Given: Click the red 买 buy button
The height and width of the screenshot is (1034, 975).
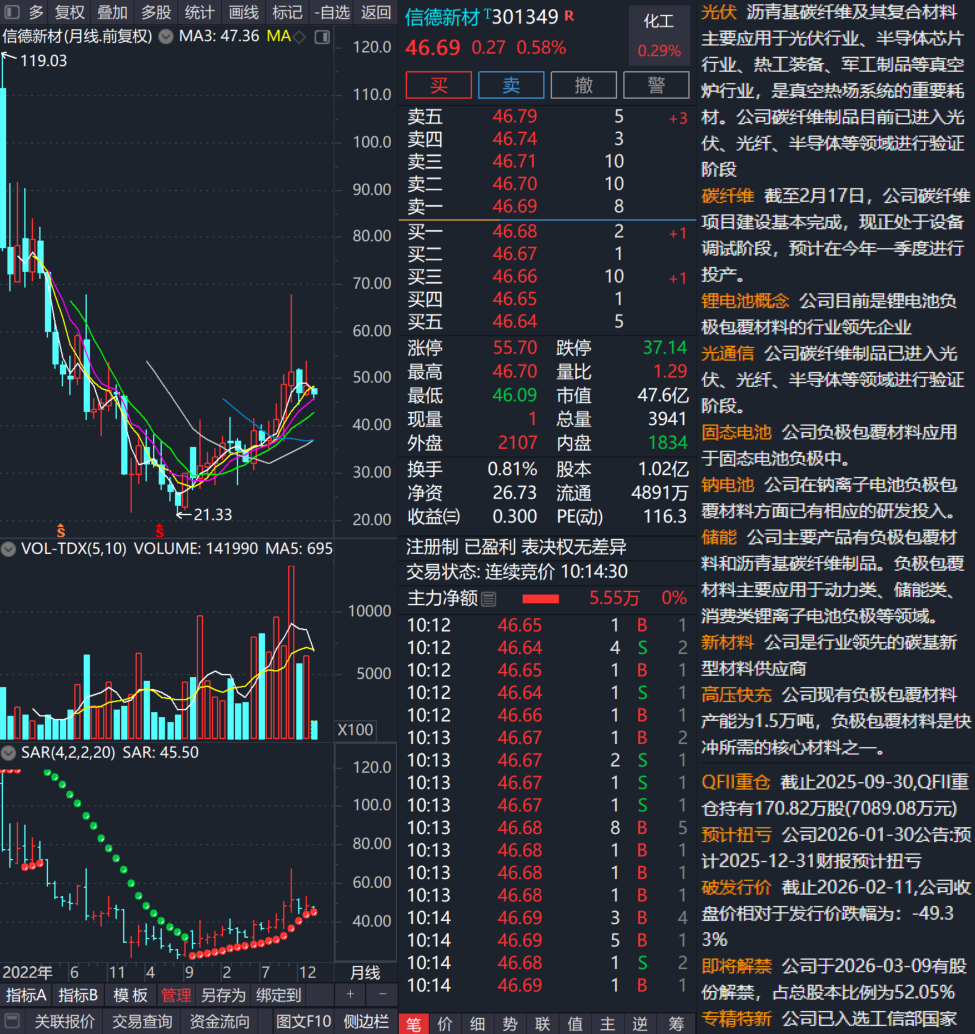Looking at the screenshot, I should (x=438, y=85).
